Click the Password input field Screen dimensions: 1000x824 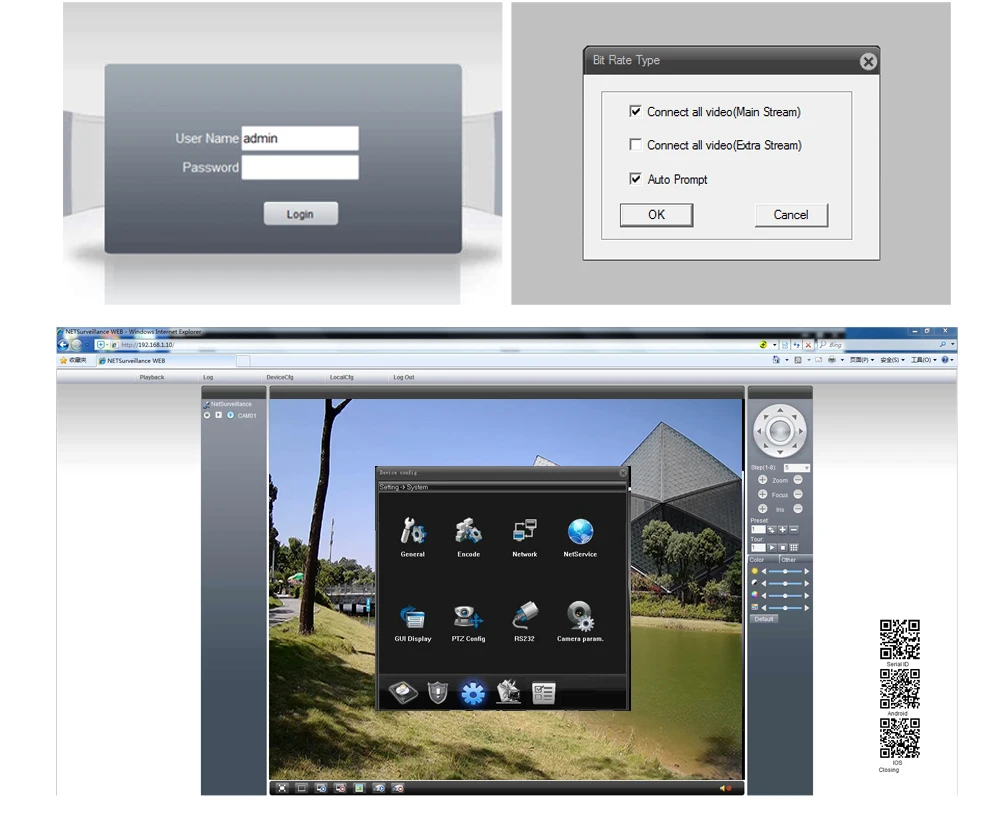click(x=300, y=167)
